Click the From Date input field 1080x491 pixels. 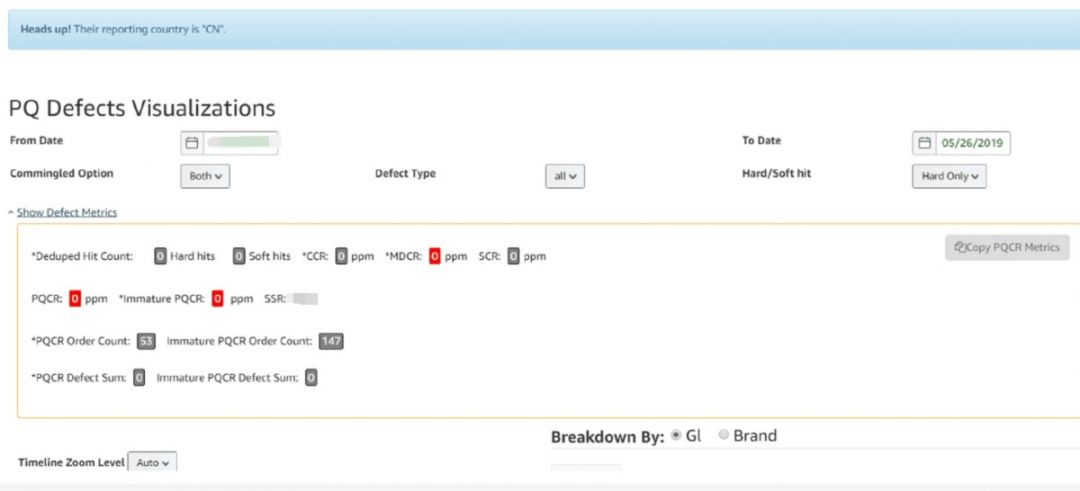(240, 143)
